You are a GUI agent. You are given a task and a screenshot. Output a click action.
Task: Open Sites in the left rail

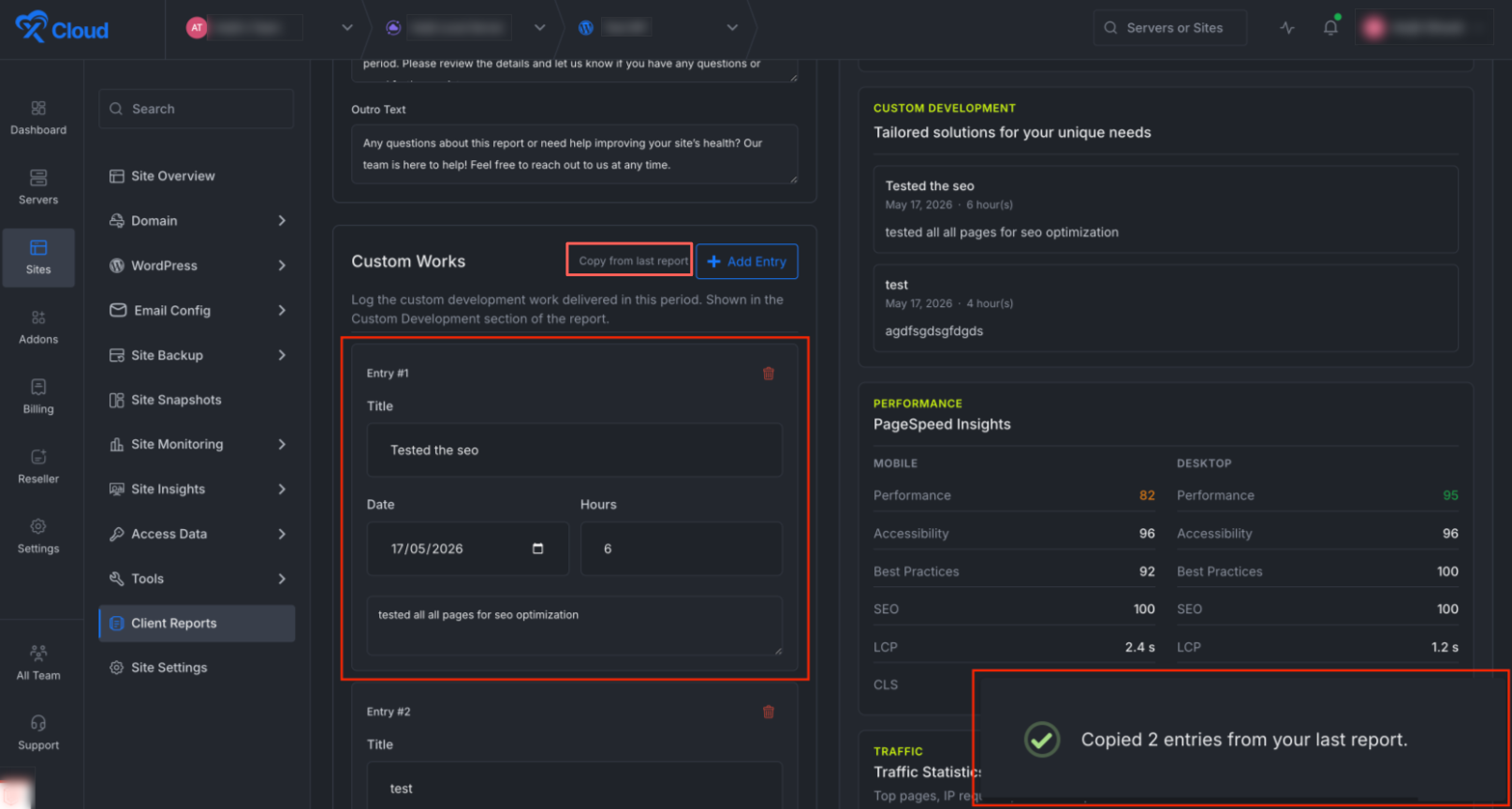pyautogui.click(x=38, y=257)
